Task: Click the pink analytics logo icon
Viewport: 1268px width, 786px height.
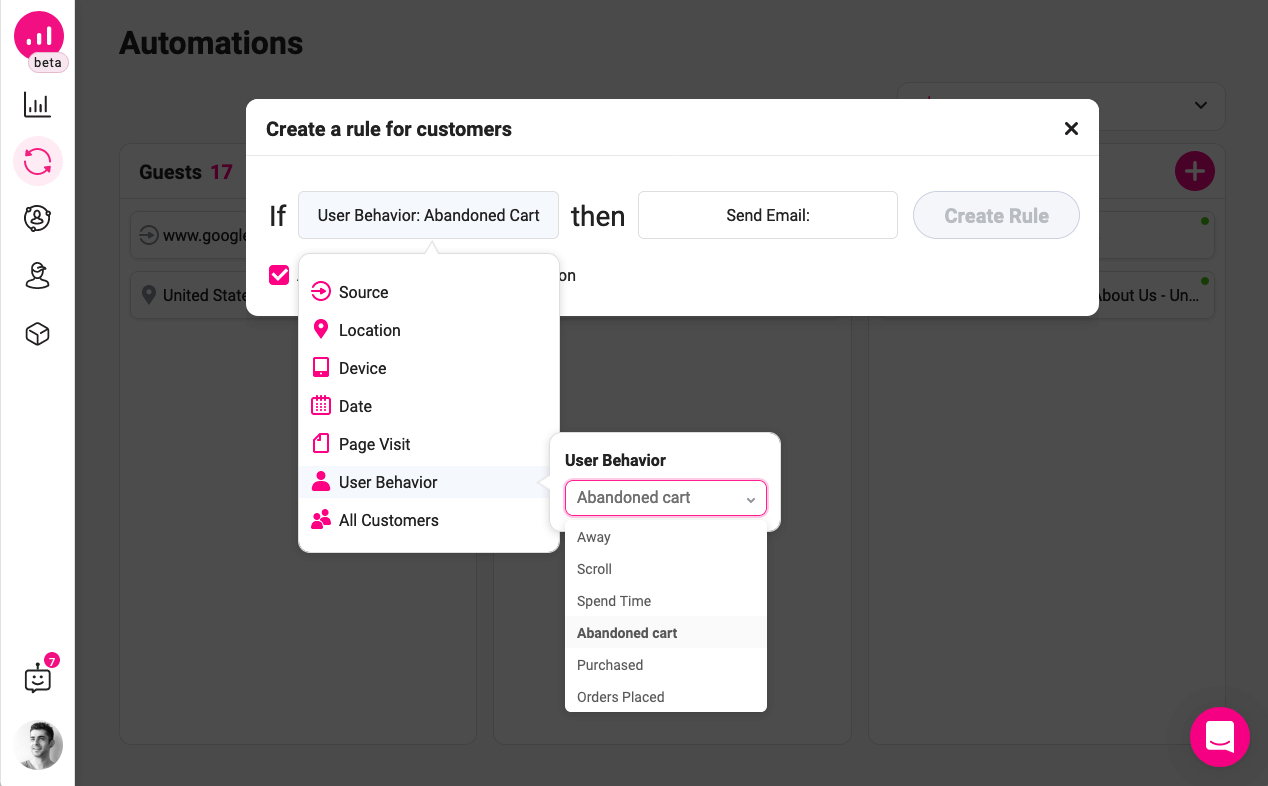Action: click(39, 36)
